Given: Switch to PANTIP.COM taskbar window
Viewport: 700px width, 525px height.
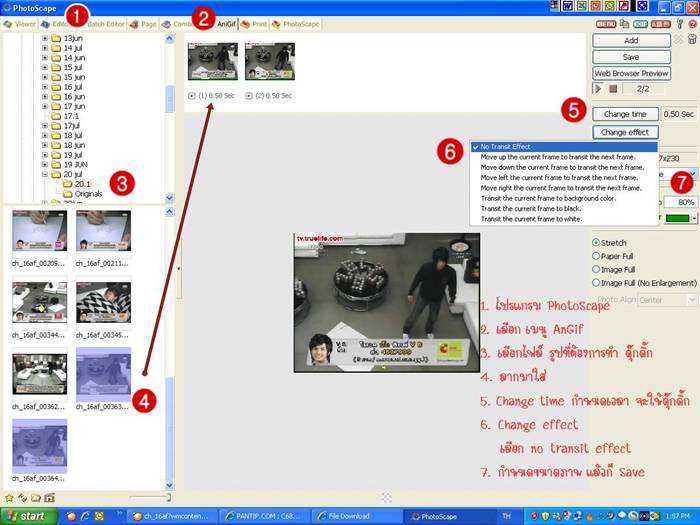Looking at the screenshot, I should point(266,516).
